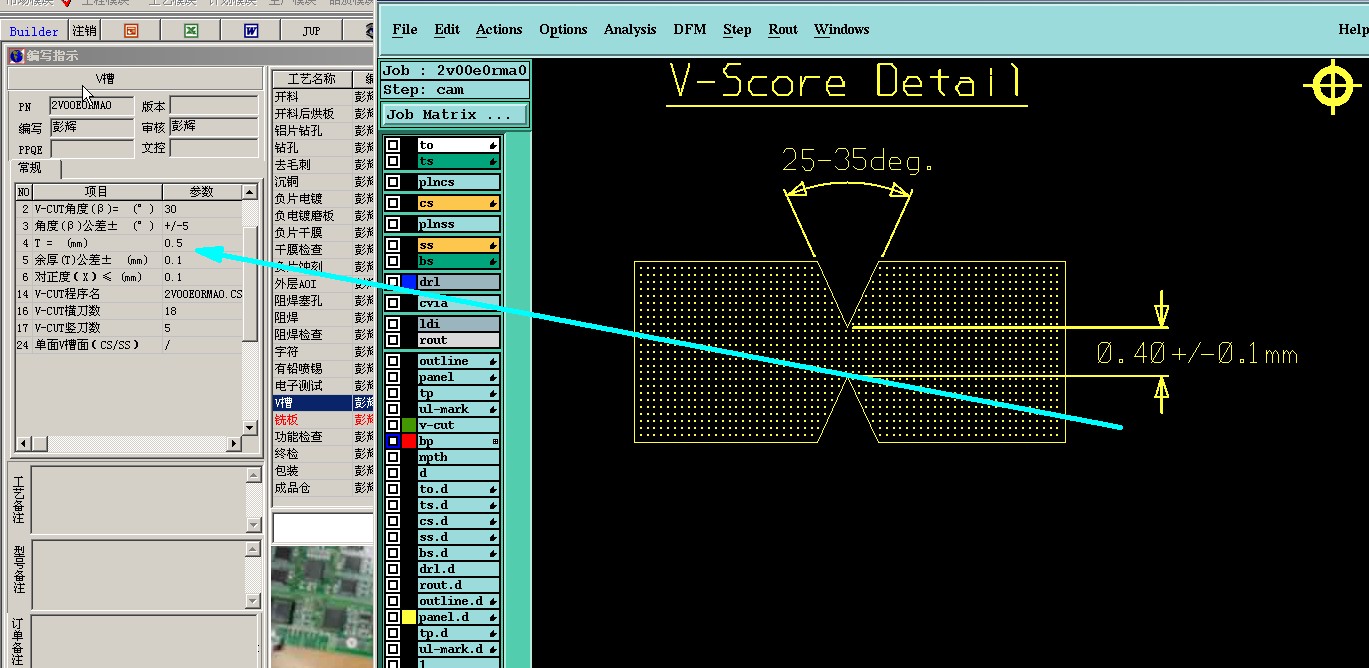Viewport: 1369px width, 668px height.
Task: Open the DFM menu
Action: point(690,29)
